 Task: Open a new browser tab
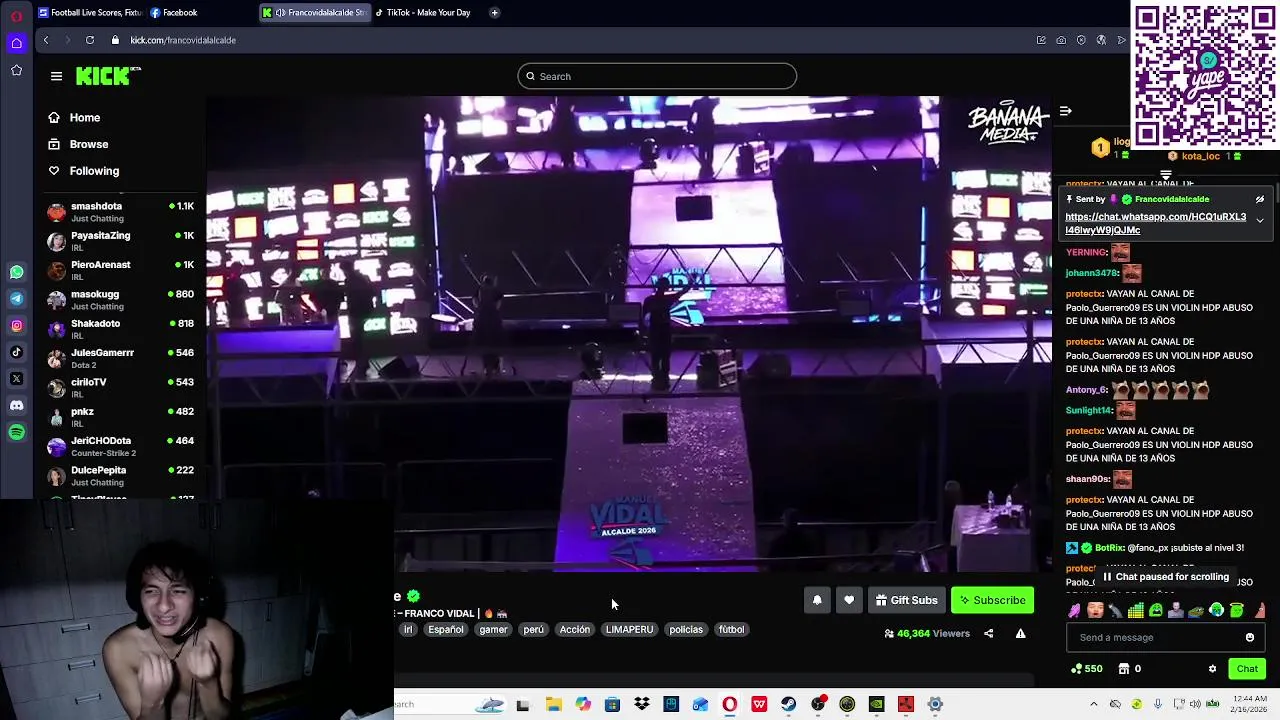pyautogui.click(x=494, y=13)
